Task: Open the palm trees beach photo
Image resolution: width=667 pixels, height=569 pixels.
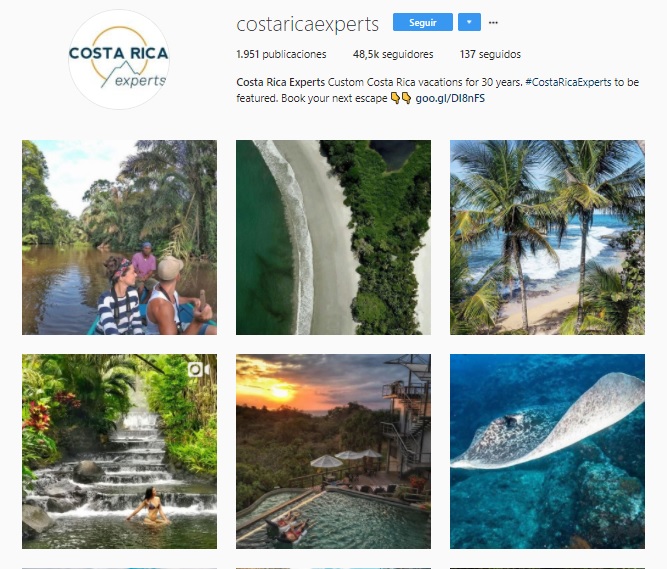Action: (547, 237)
